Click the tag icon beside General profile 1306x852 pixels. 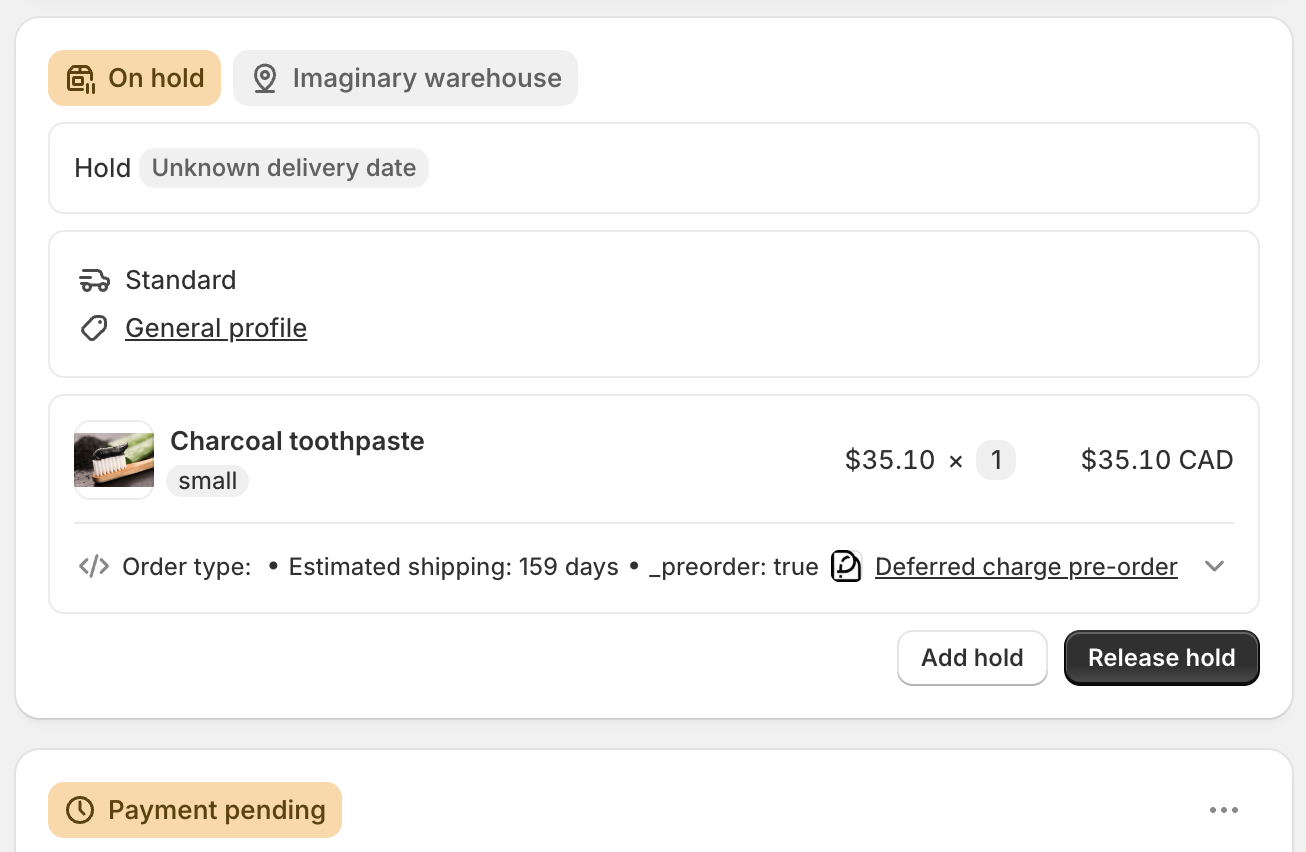click(94, 328)
